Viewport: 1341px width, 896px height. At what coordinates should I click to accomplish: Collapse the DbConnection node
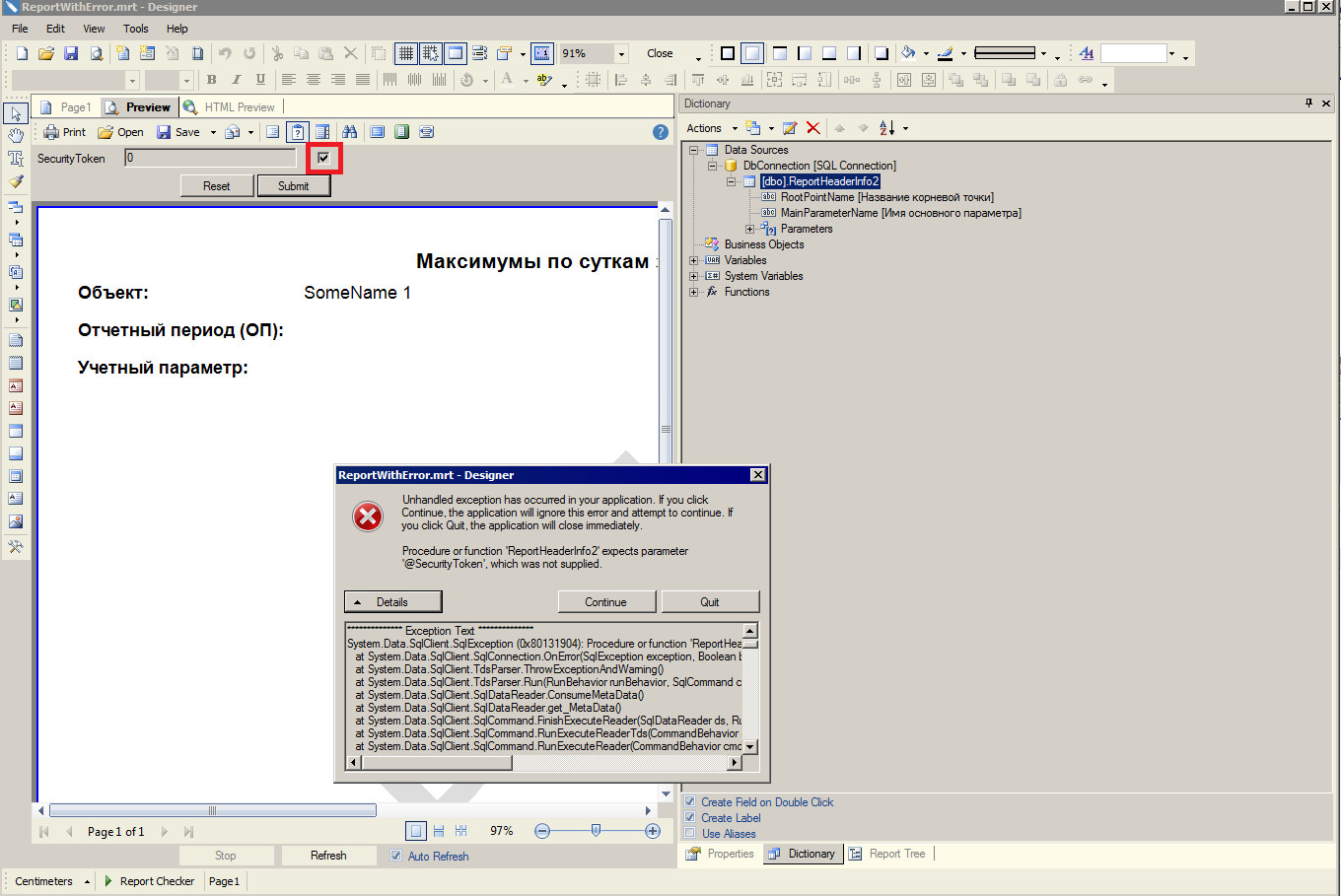(x=712, y=166)
